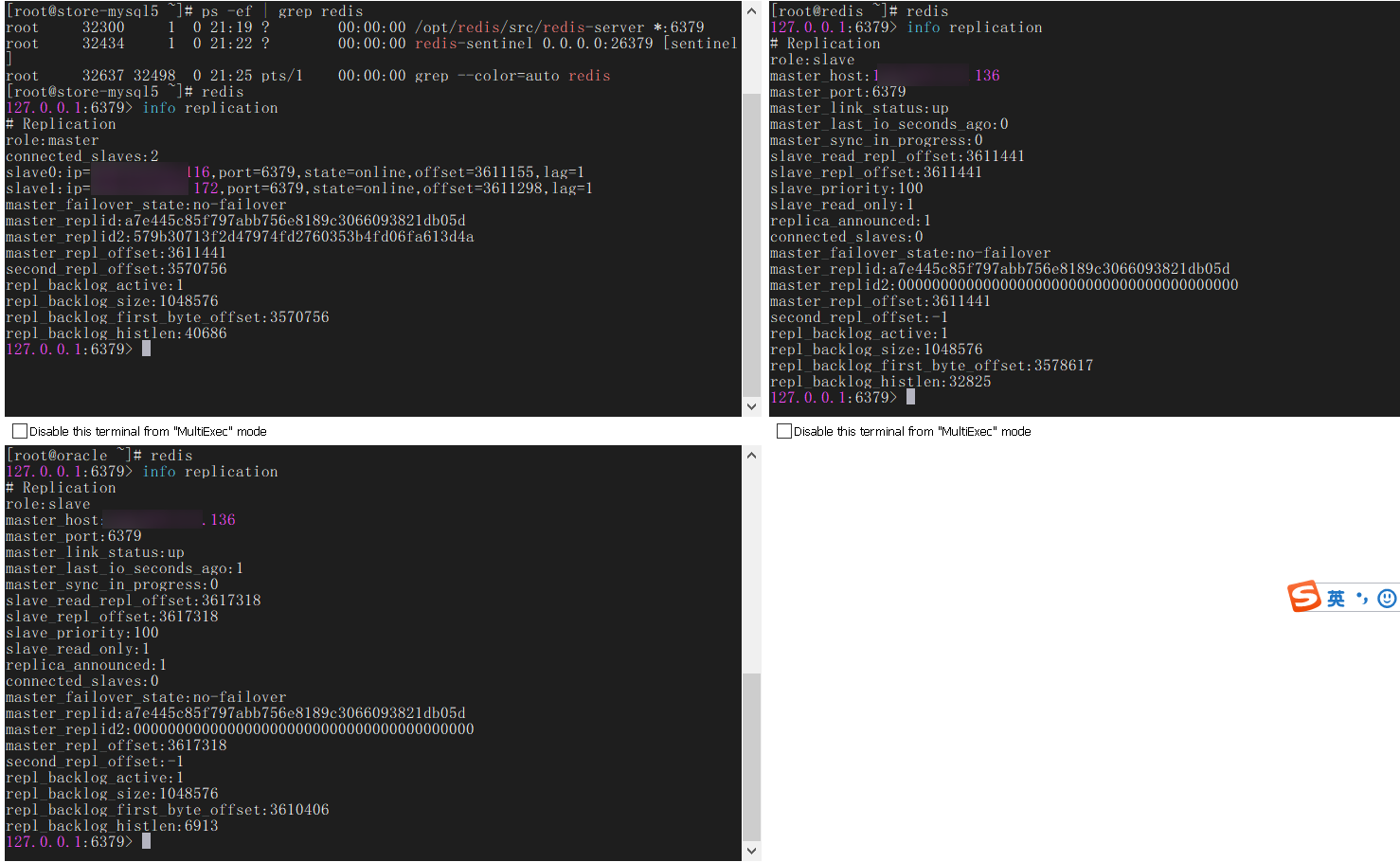Click "slave_repl_offset:3617318" in oracle terminal
This screenshot has height=862, width=1400.
coord(112,617)
